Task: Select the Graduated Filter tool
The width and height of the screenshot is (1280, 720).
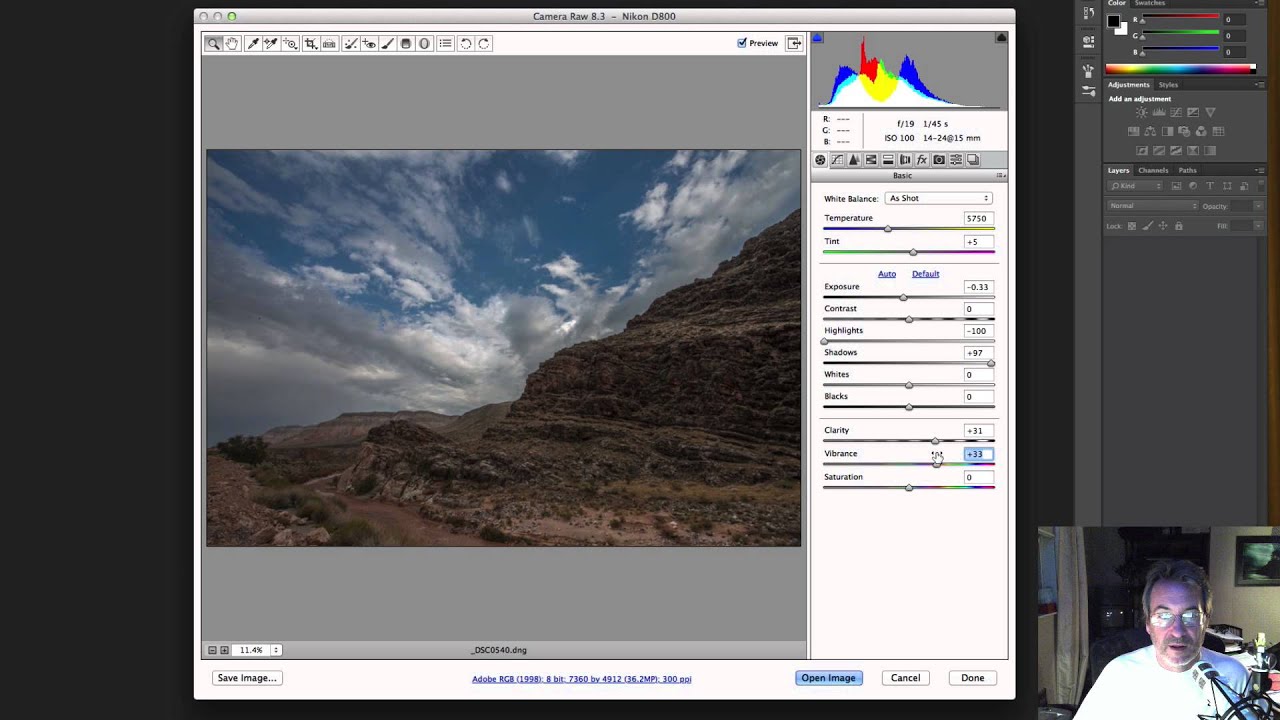Action: [405, 44]
